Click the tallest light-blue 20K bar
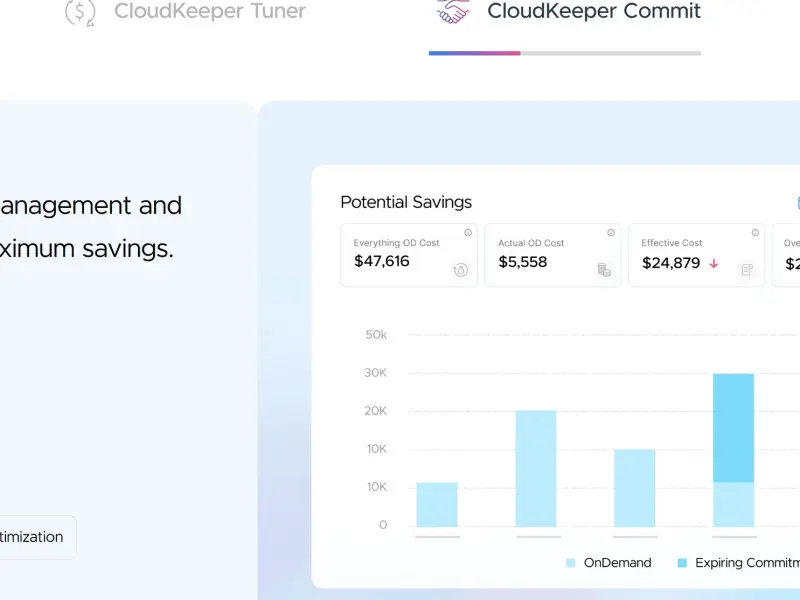The image size is (800, 600). point(536,468)
